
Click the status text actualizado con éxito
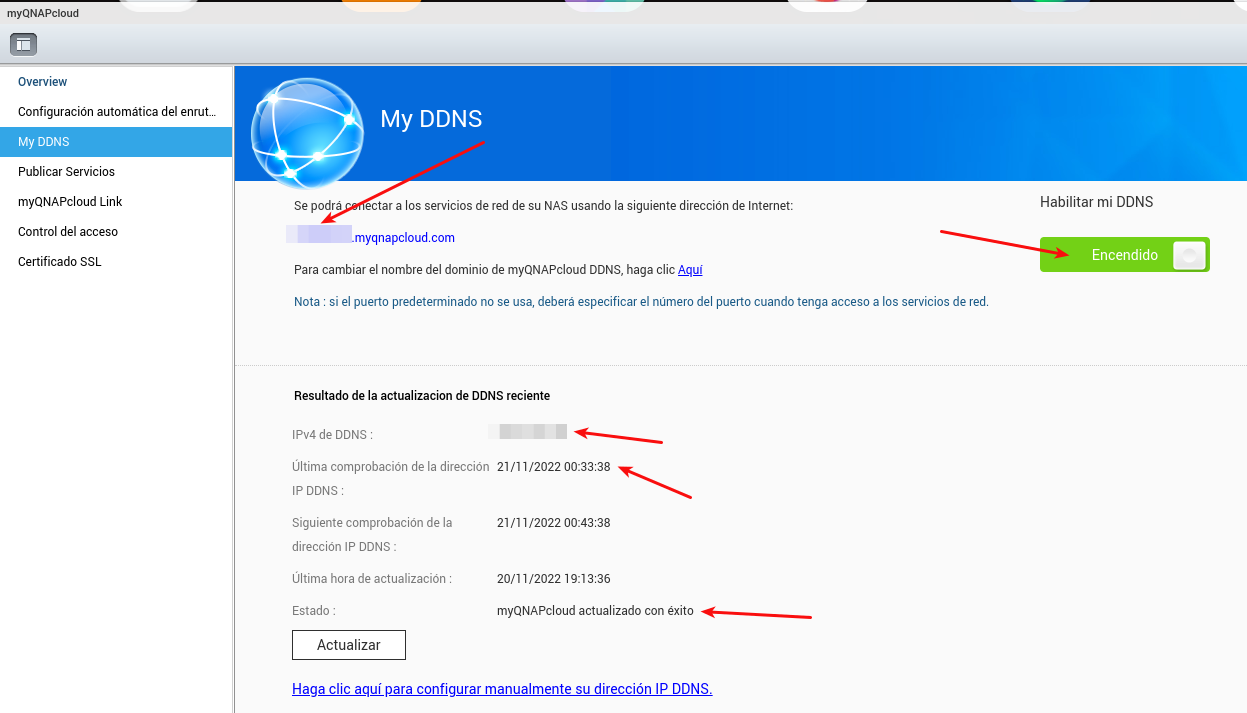coord(595,611)
